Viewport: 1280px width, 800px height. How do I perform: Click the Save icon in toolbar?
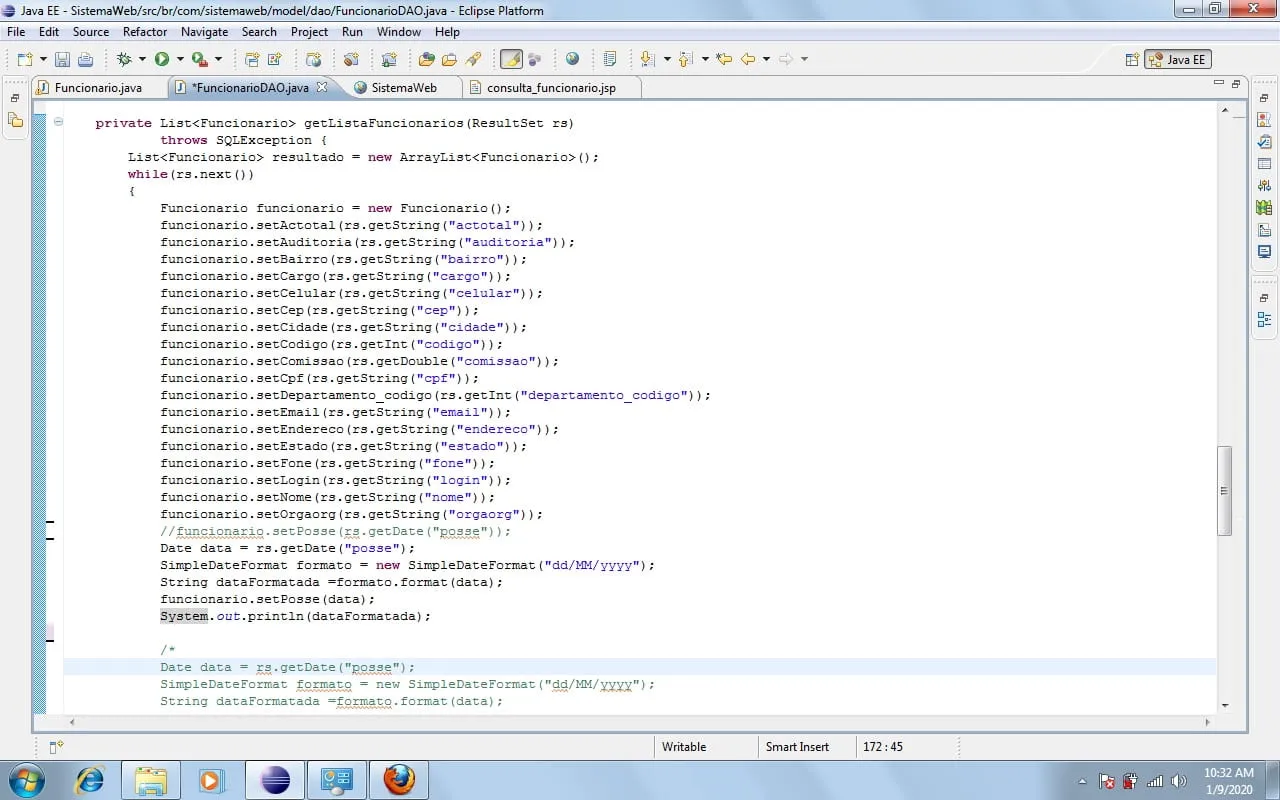(62, 60)
